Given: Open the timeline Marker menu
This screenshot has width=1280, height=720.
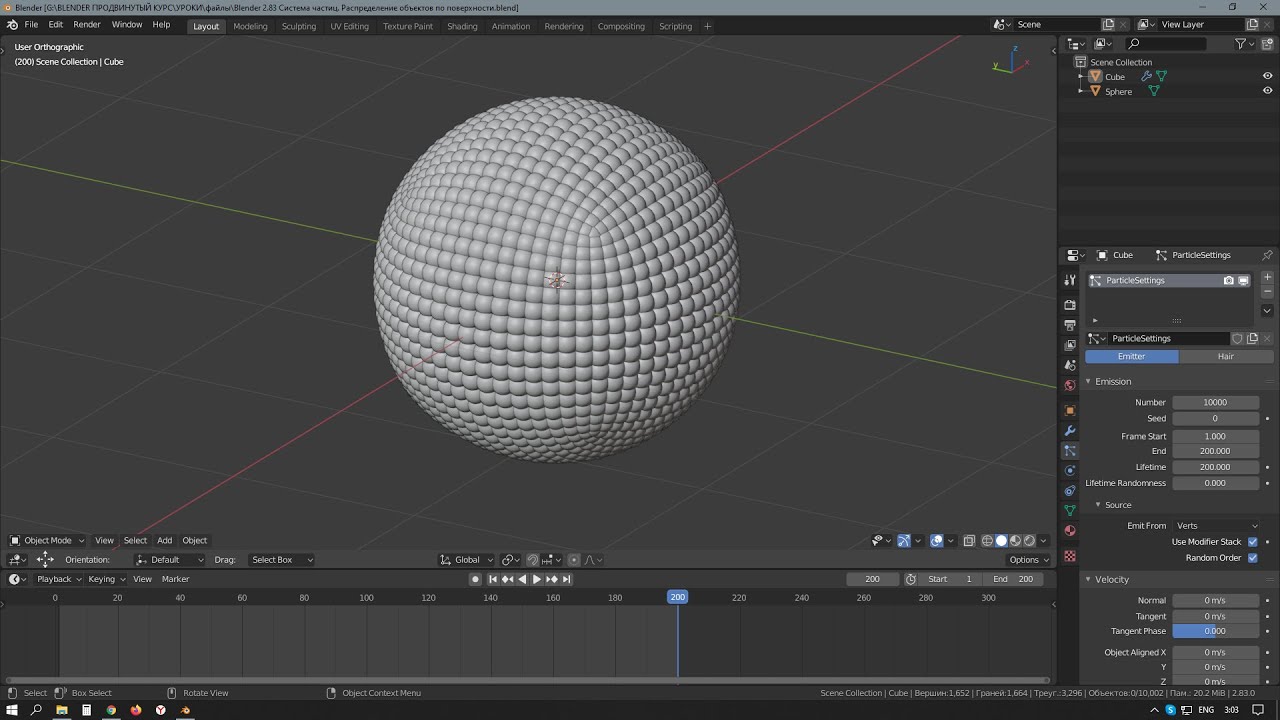Looking at the screenshot, I should (x=176, y=579).
